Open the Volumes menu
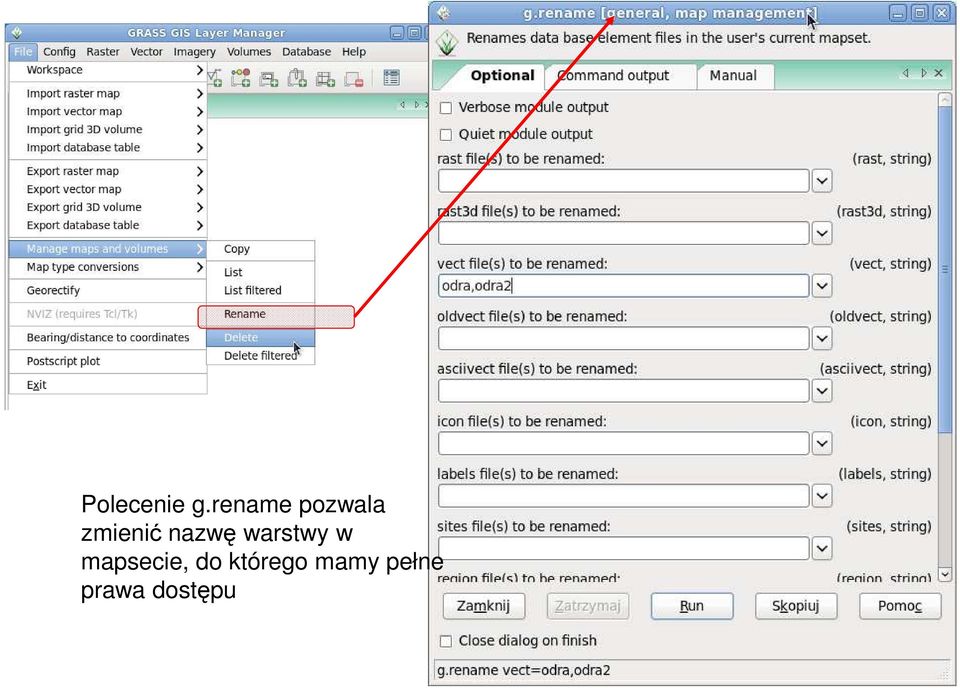960x688 pixels. 249,52
